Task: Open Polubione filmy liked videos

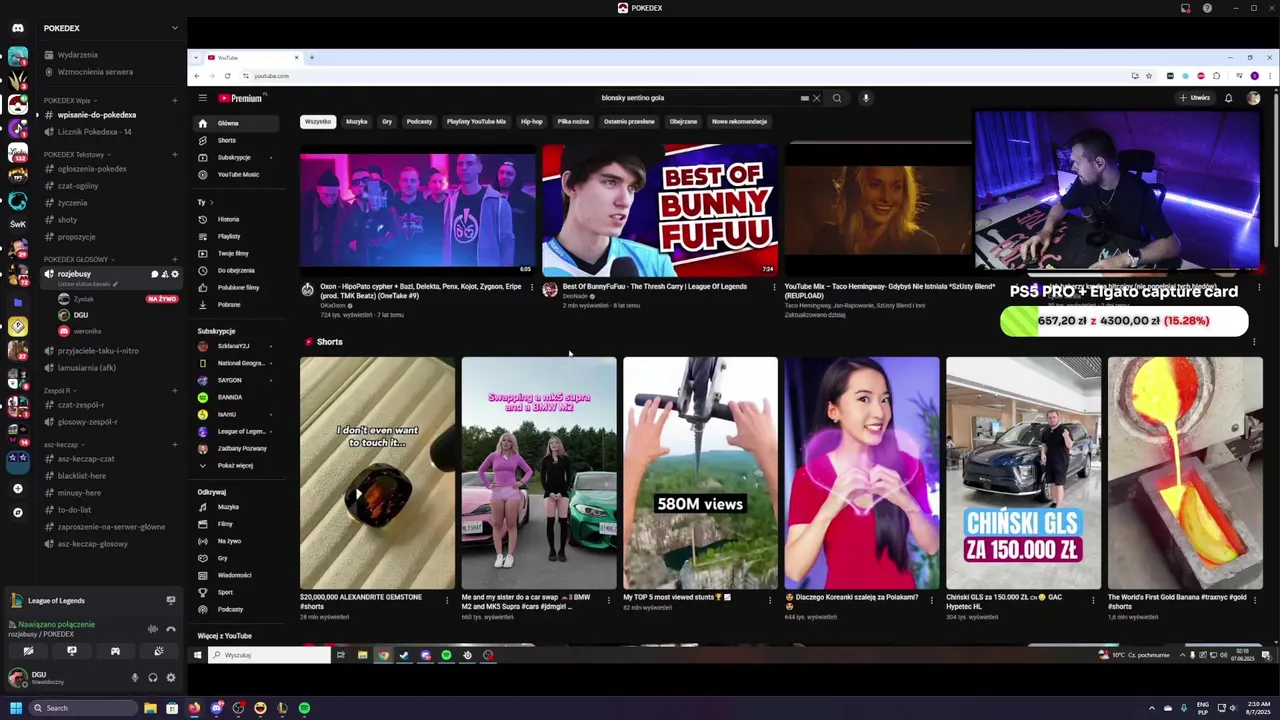Action: coord(238,287)
